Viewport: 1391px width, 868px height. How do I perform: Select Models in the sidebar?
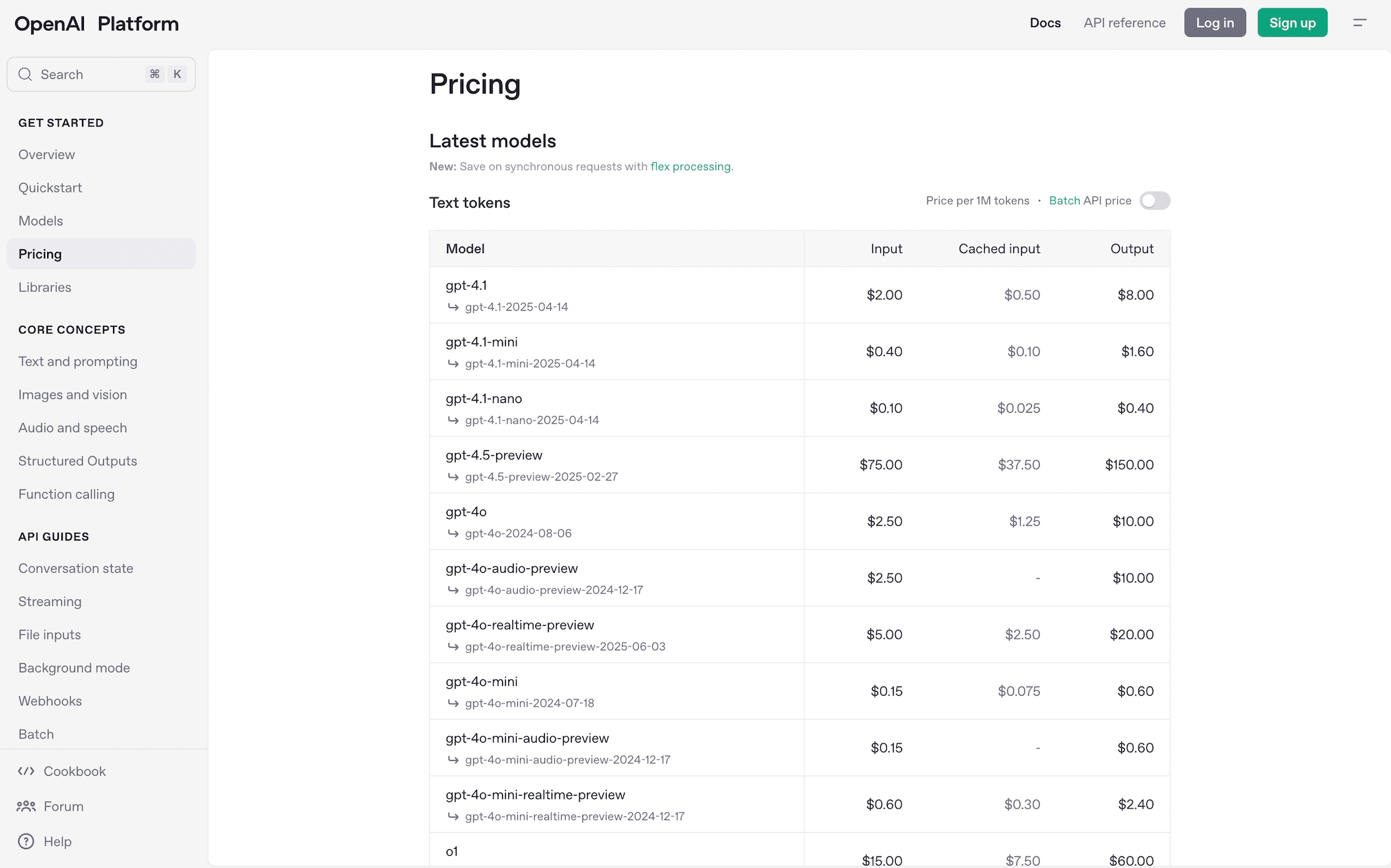[x=41, y=221]
